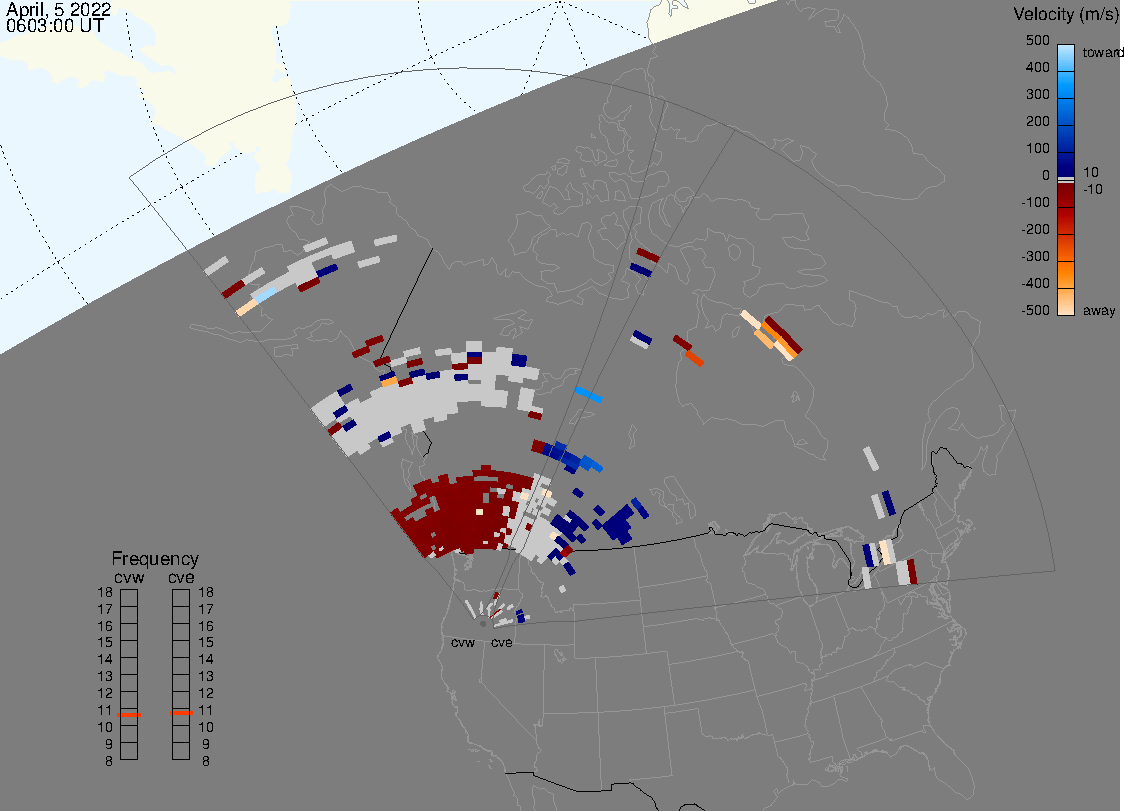The image size is (1124, 811).
Task: Click '18' left of the cvw frequency bar
Action: [105, 592]
